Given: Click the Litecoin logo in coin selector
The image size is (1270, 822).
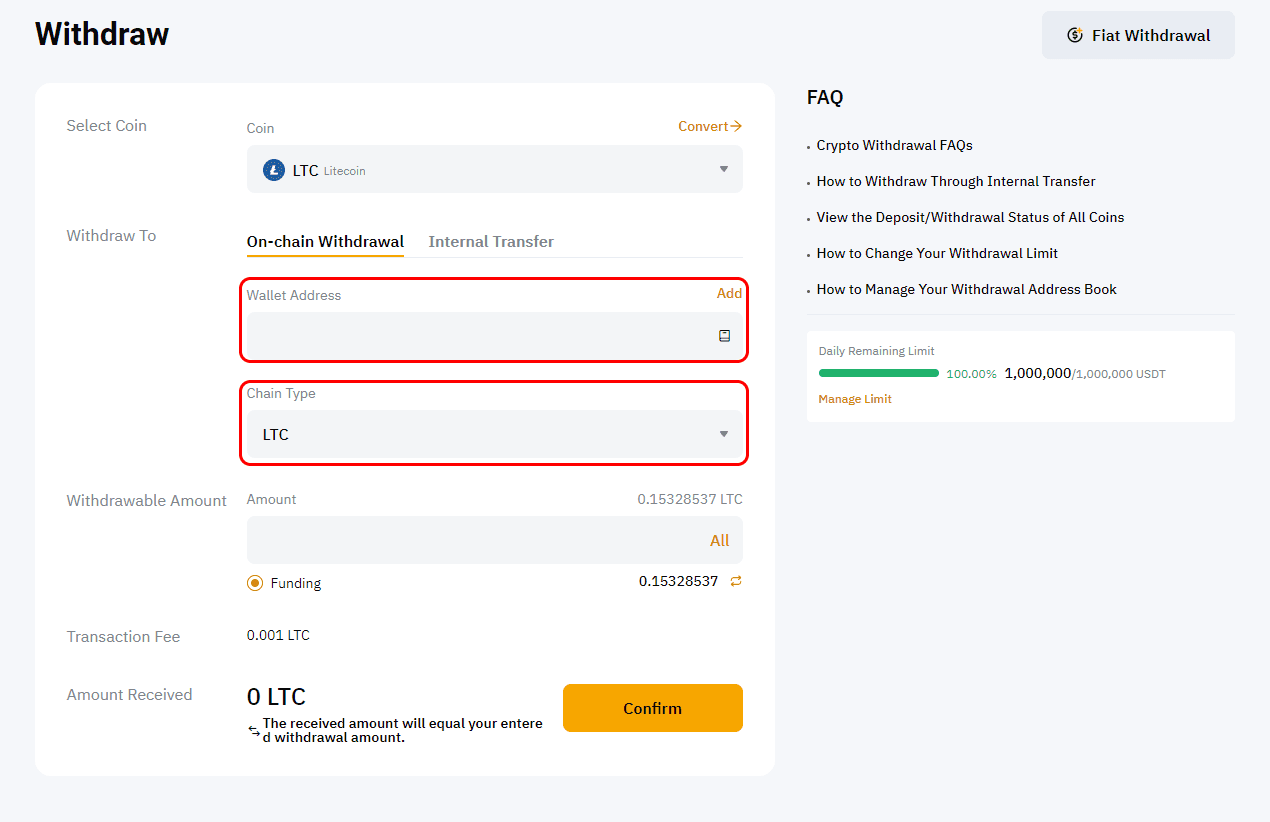Looking at the screenshot, I should point(274,170).
